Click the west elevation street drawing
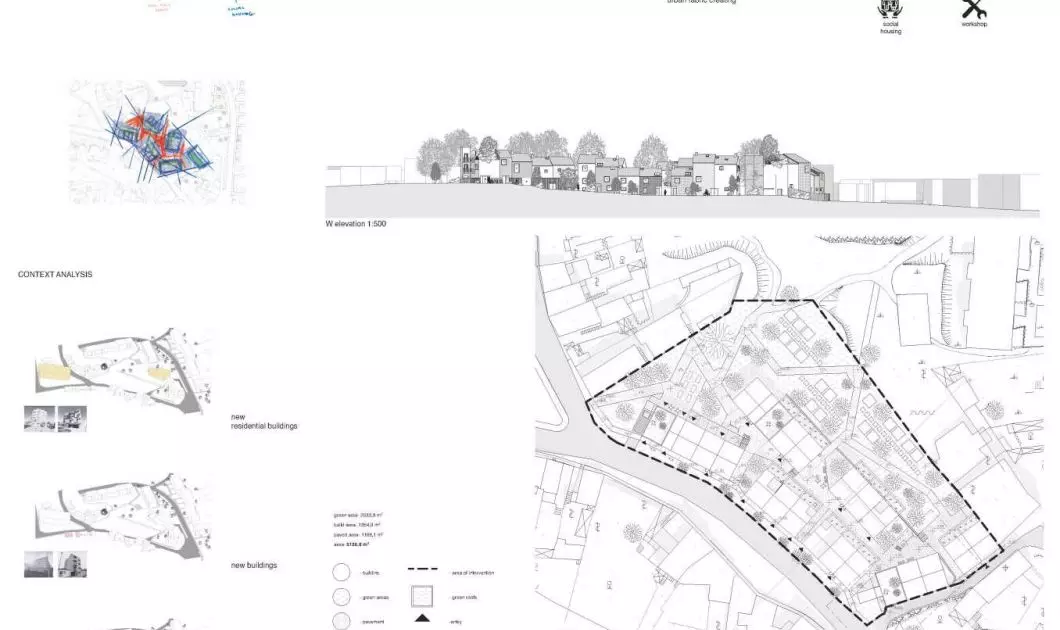 point(683,173)
